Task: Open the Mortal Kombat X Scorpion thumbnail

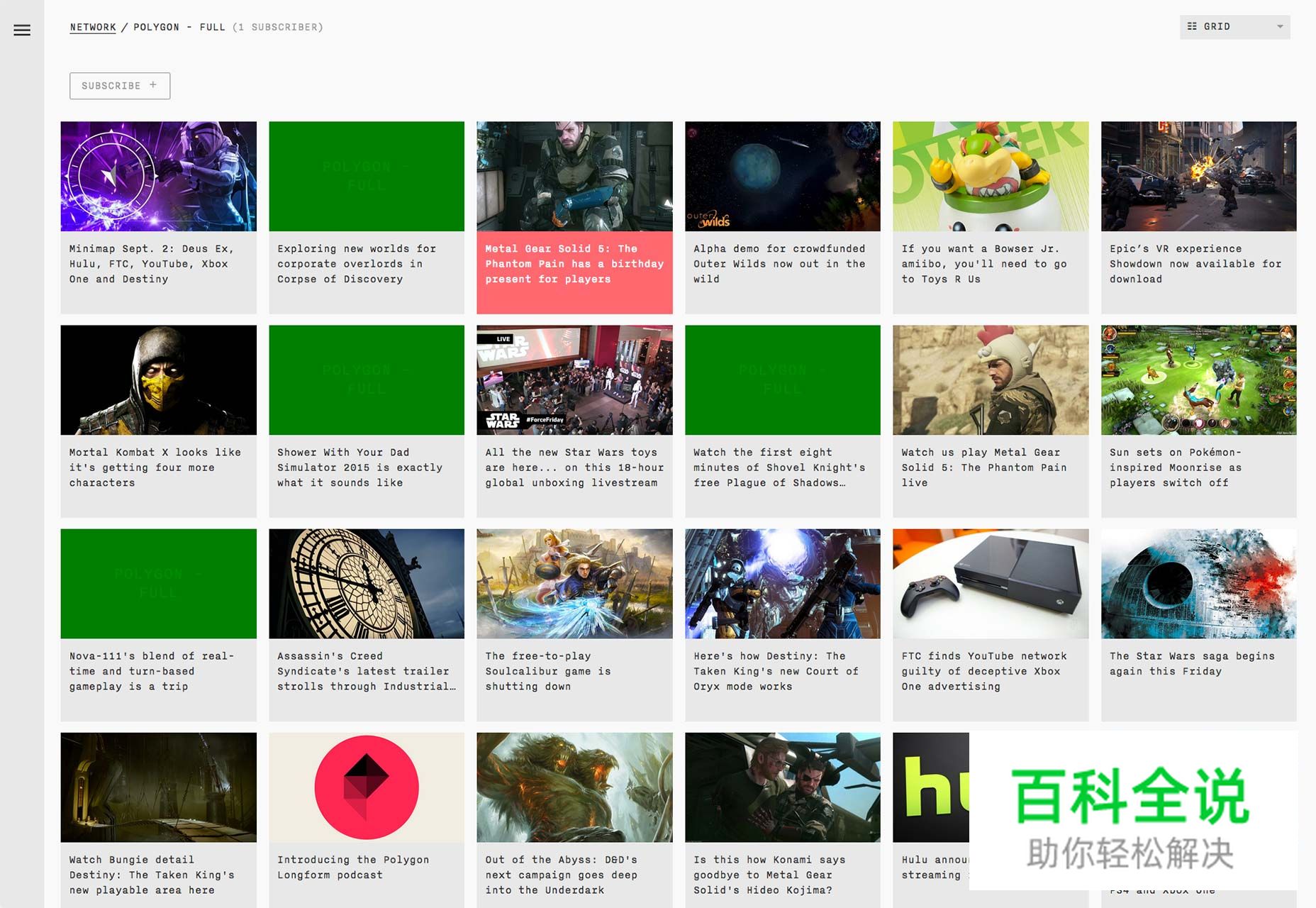Action: click(158, 380)
